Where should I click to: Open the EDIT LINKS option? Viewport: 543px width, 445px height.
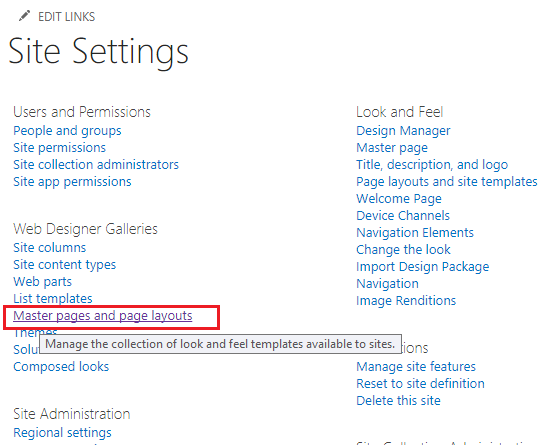[x=66, y=17]
